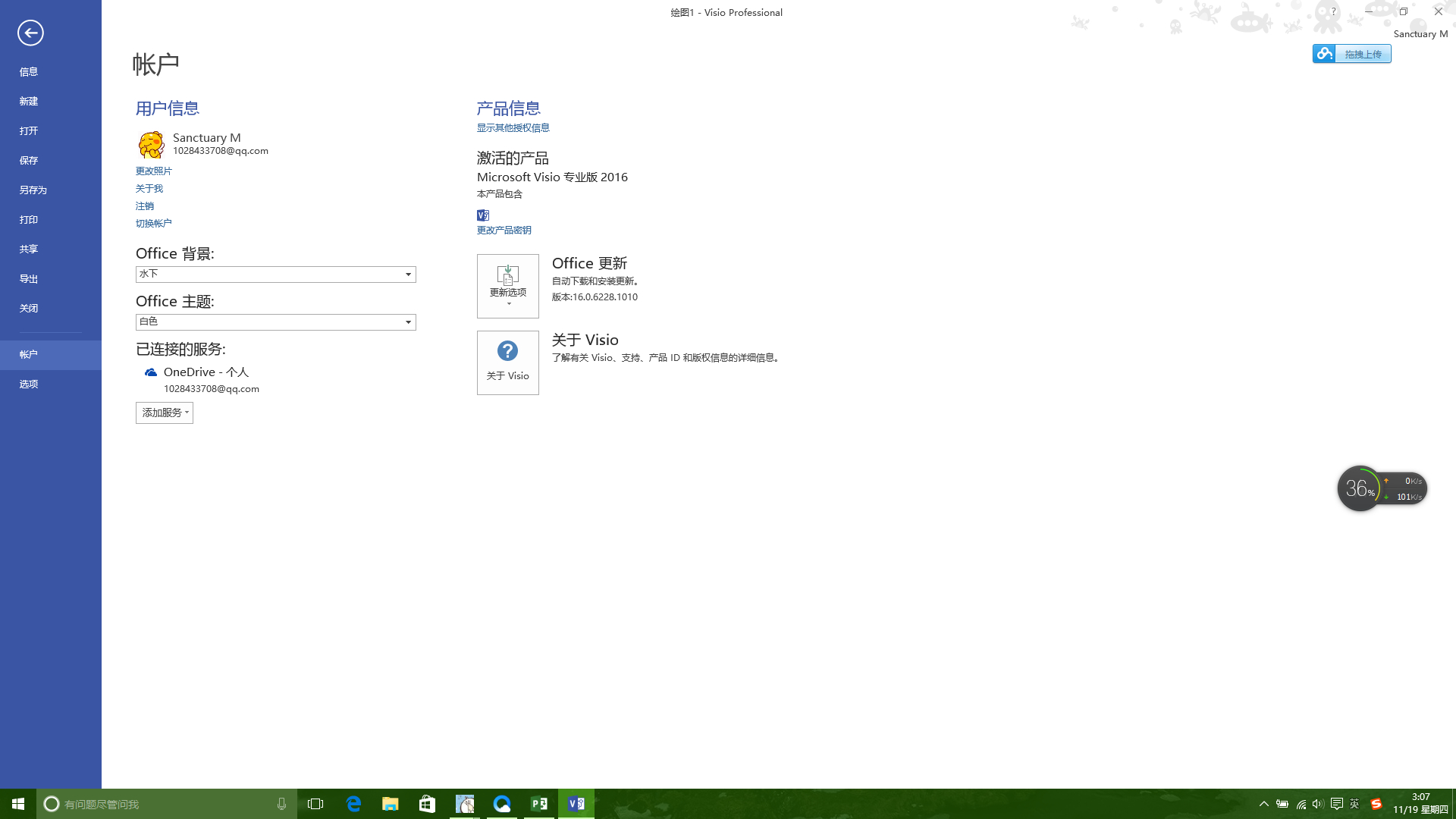
Task: Click Sanctuary M account name at top right
Action: tap(1420, 34)
